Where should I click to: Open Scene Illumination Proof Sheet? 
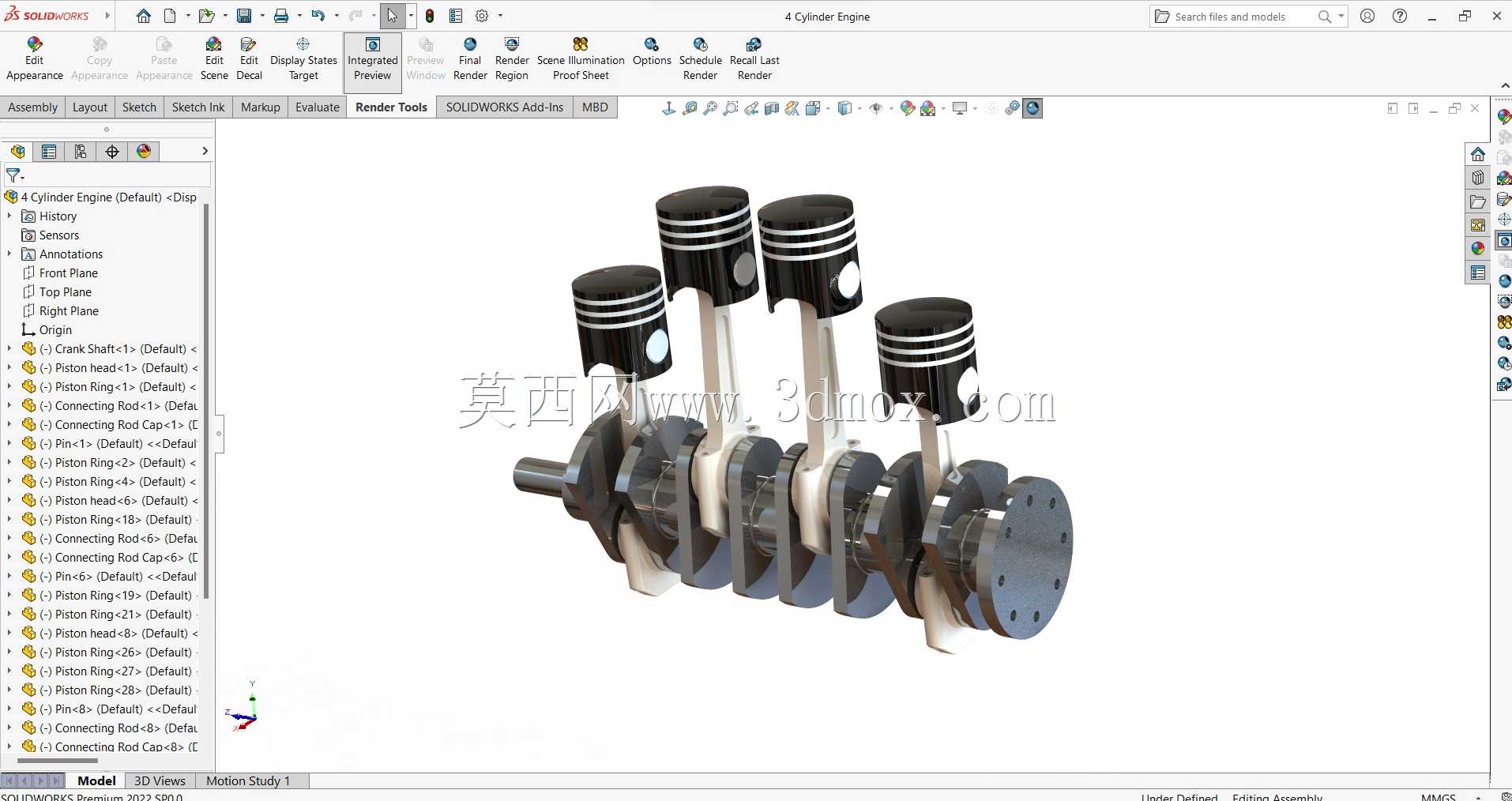click(581, 58)
